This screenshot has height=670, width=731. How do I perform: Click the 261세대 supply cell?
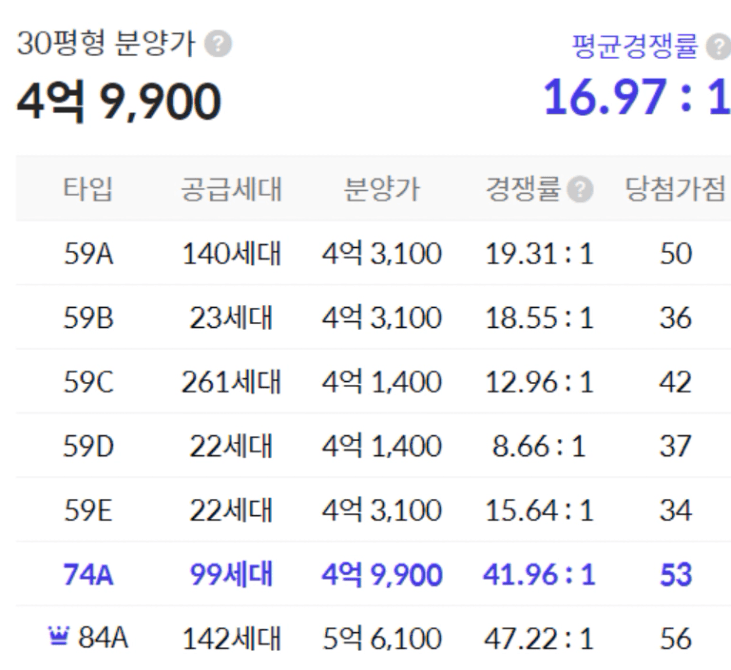tap(231, 382)
